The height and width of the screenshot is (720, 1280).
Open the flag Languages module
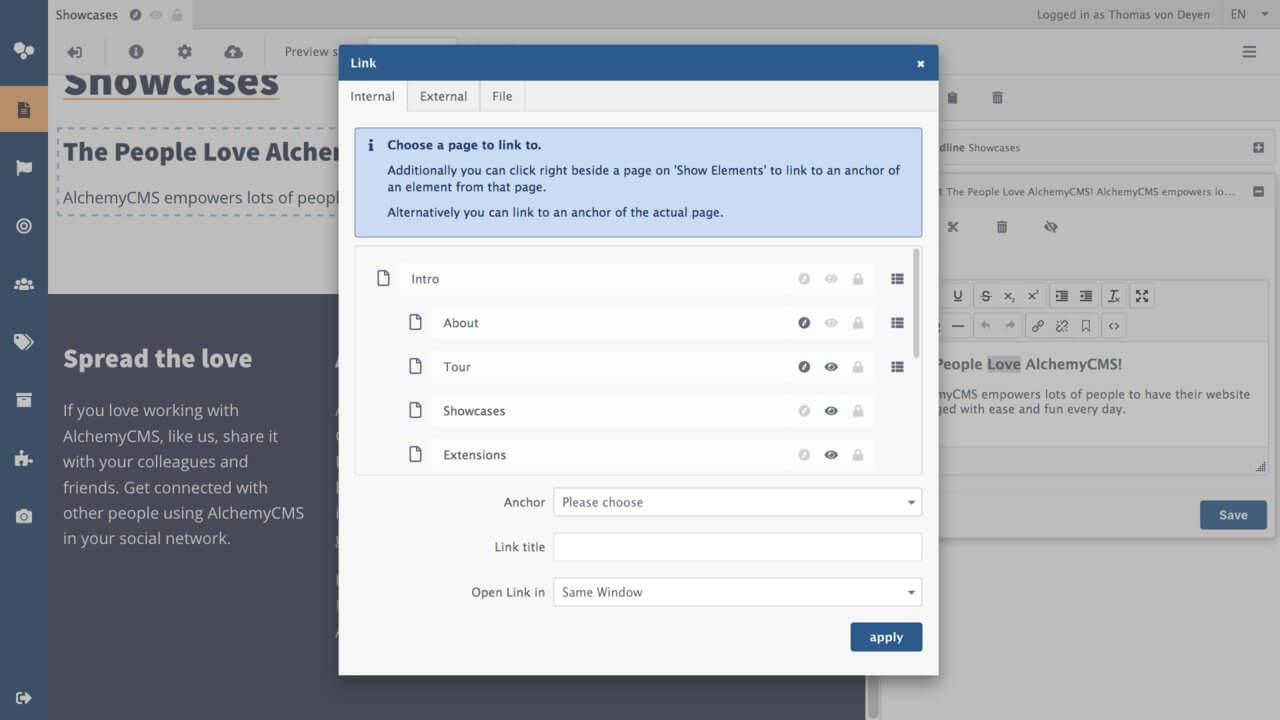pos(24,168)
